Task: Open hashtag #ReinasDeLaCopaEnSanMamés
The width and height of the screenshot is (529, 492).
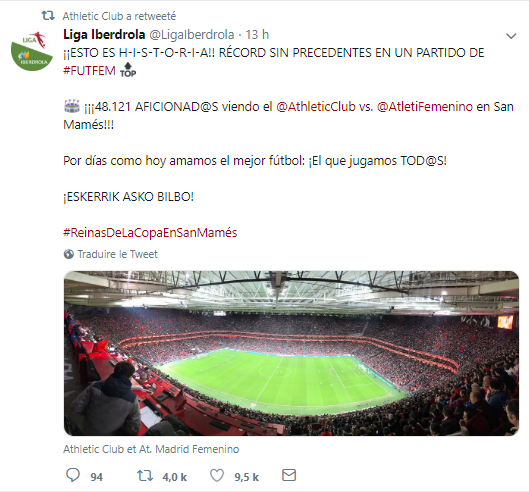Action: point(150,233)
